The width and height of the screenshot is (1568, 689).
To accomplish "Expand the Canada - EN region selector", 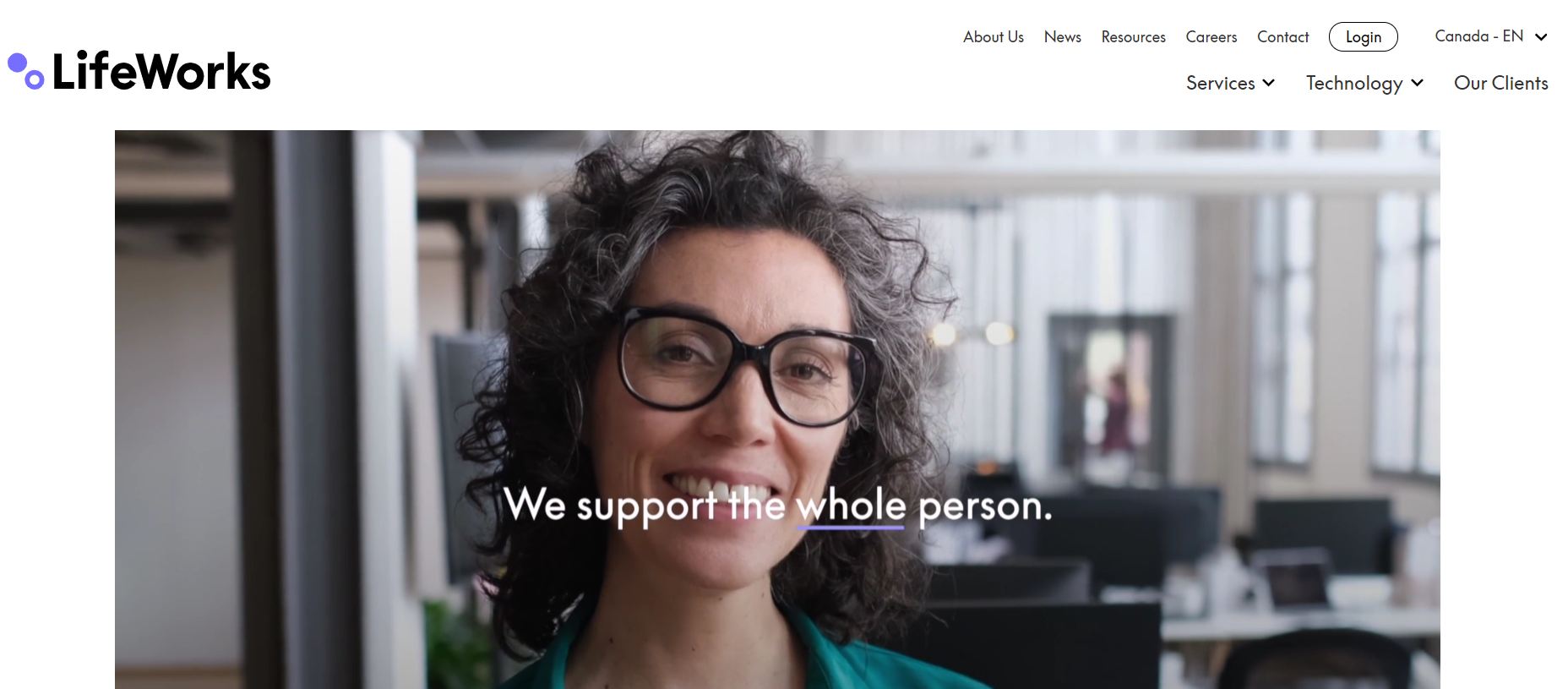I will pos(1490,36).
